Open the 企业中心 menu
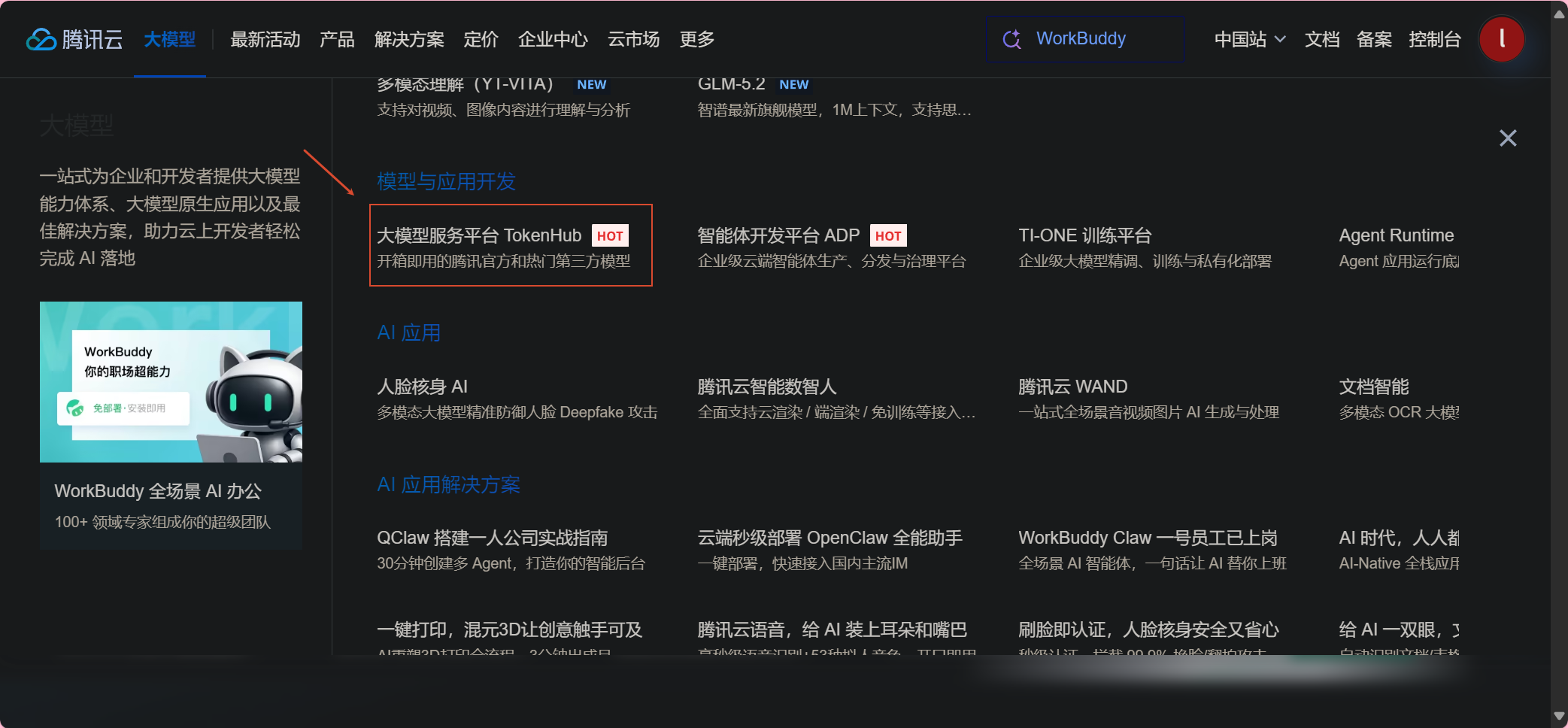1568x728 pixels. pos(553,39)
